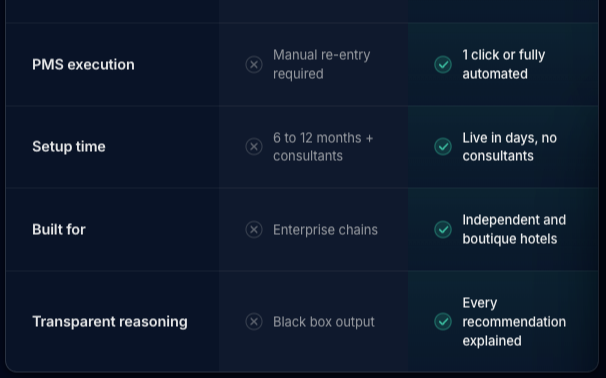Click the green checkmark beside 1 click or fully automated

click(x=443, y=65)
